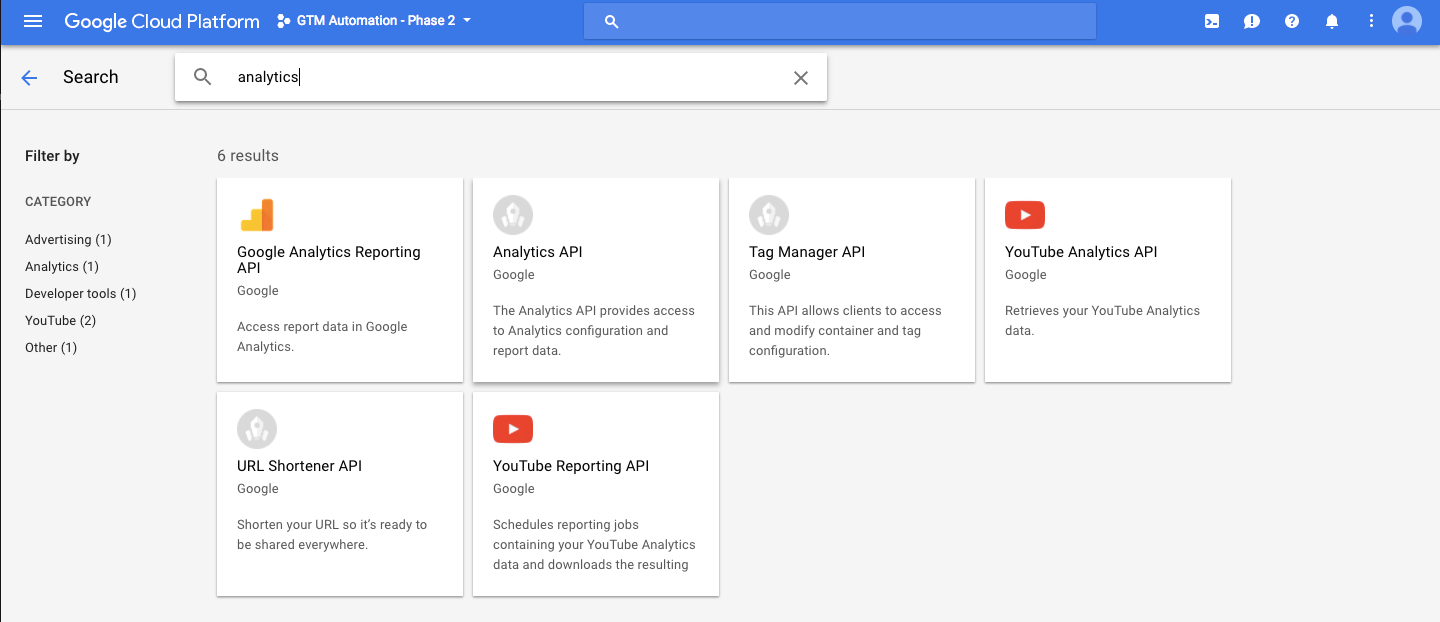The width and height of the screenshot is (1440, 622).
Task: Click the CATEGORY label
Action: (x=58, y=202)
